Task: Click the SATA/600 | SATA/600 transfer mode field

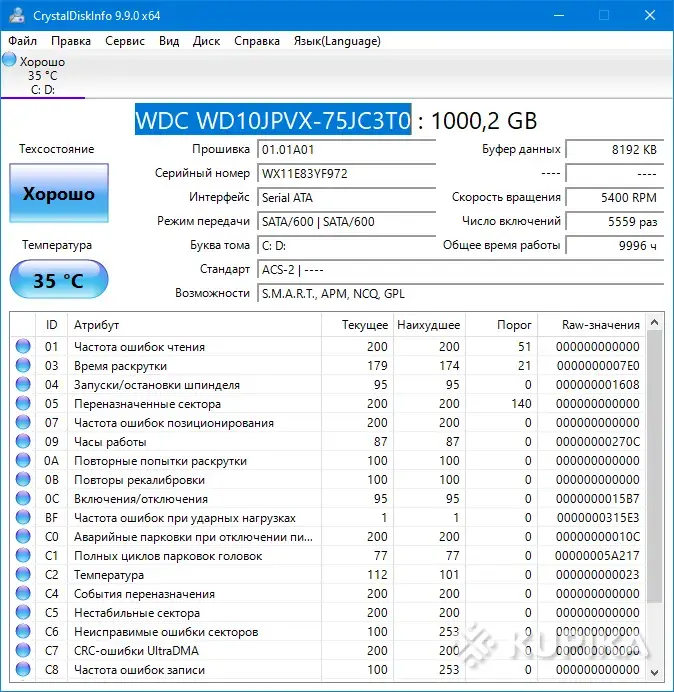Action: point(346,221)
